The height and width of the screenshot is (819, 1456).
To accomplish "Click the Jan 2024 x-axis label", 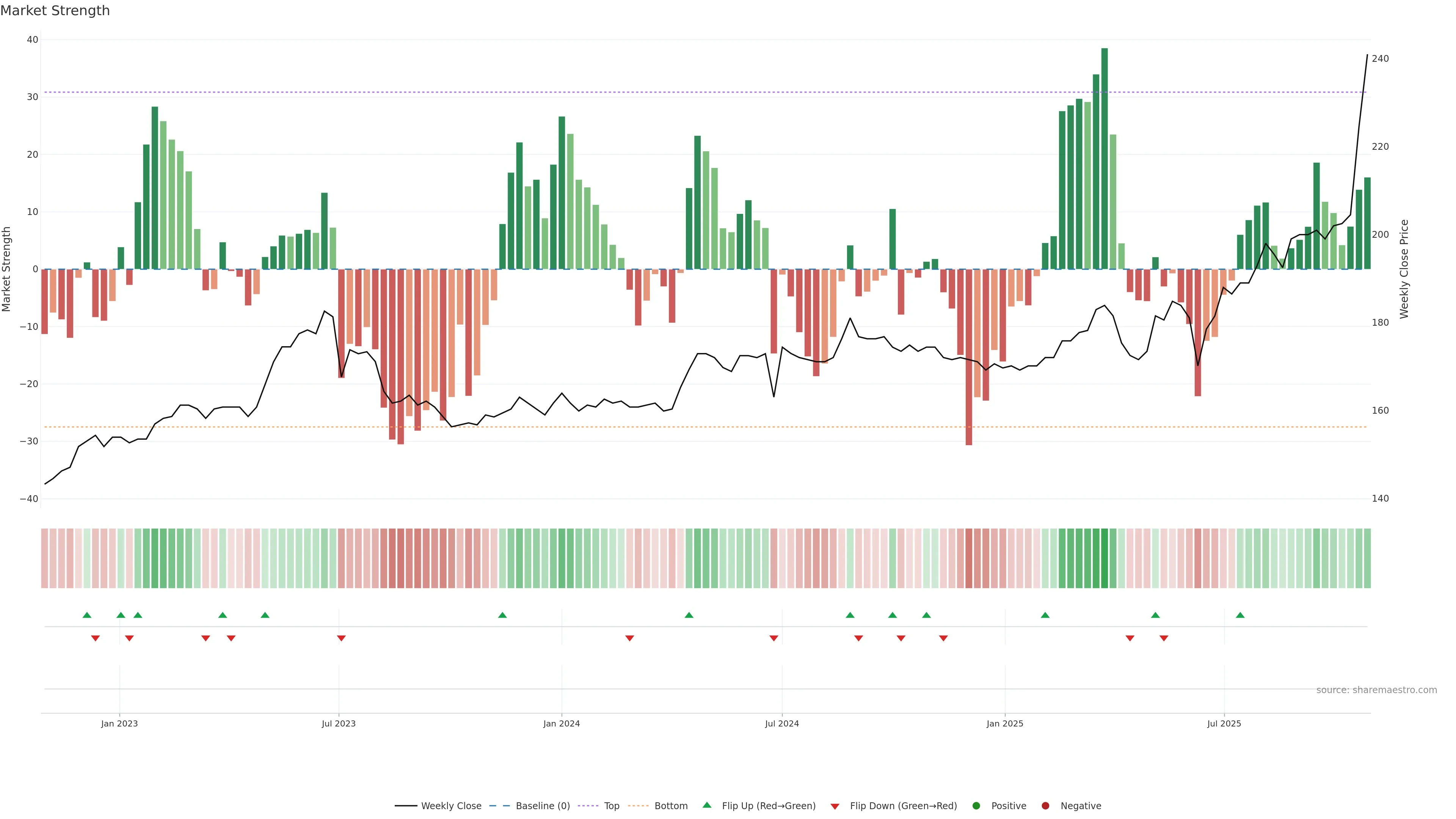I will coord(561,723).
